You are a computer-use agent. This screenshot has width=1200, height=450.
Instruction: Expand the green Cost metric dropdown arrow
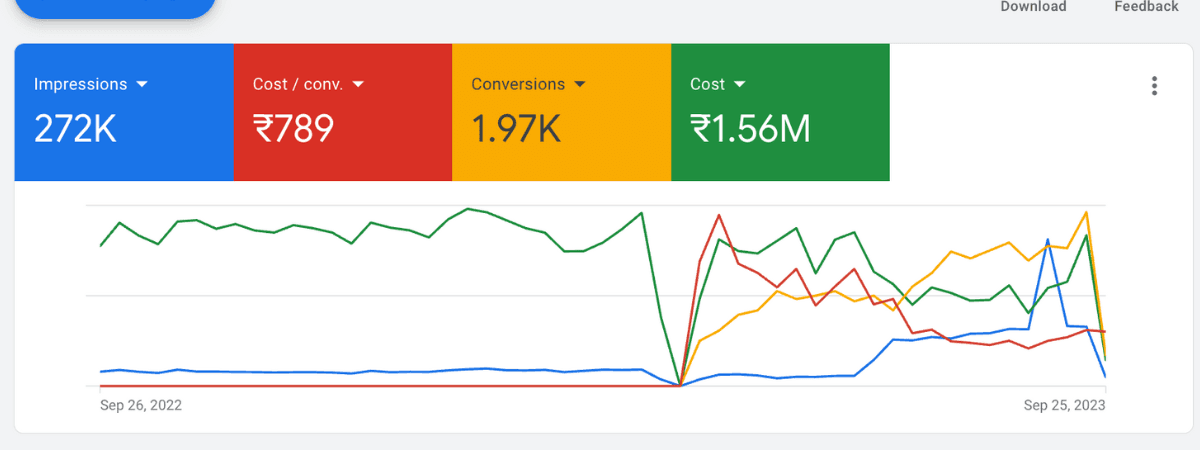[740, 85]
